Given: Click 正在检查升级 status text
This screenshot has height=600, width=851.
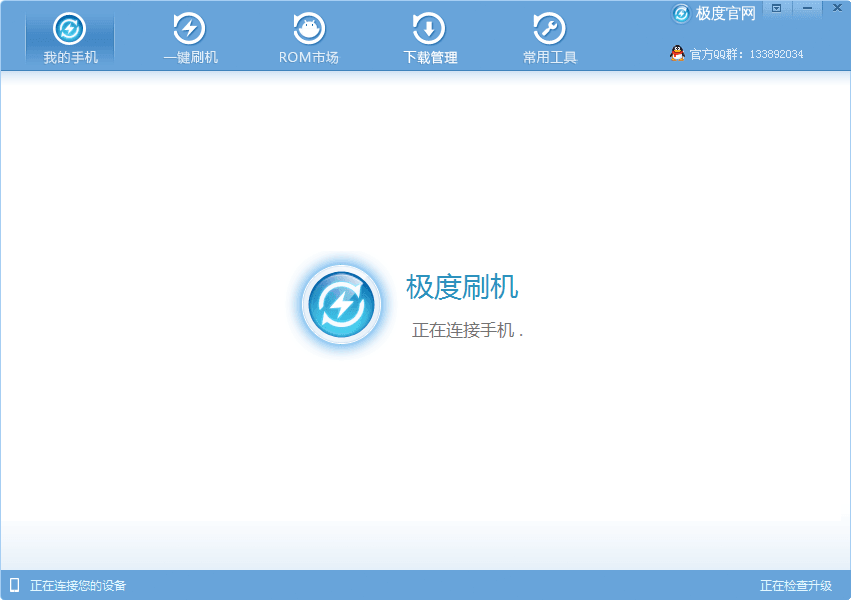Looking at the screenshot, I should click(796, 585).
